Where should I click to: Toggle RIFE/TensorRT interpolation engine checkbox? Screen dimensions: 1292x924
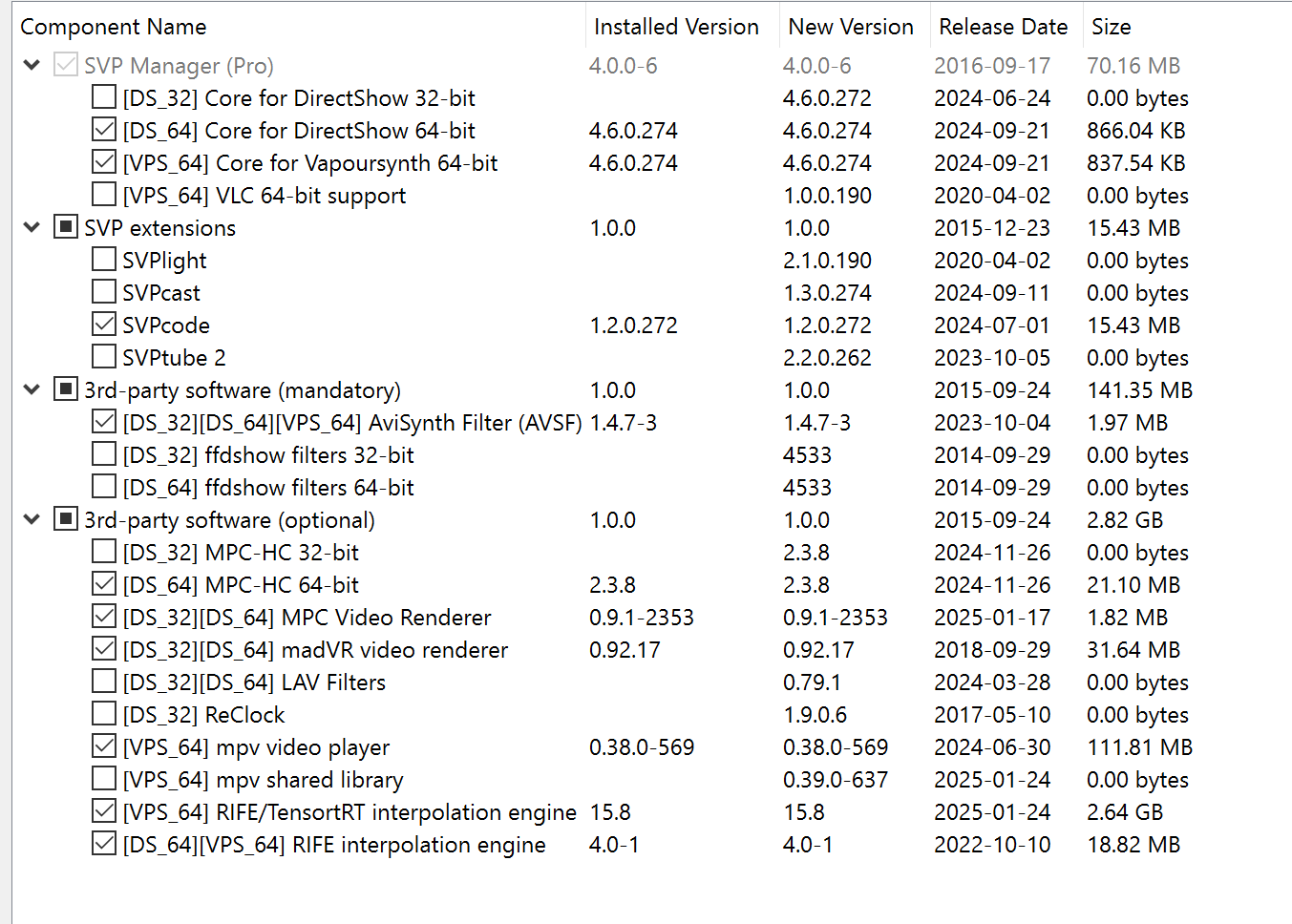104,811
